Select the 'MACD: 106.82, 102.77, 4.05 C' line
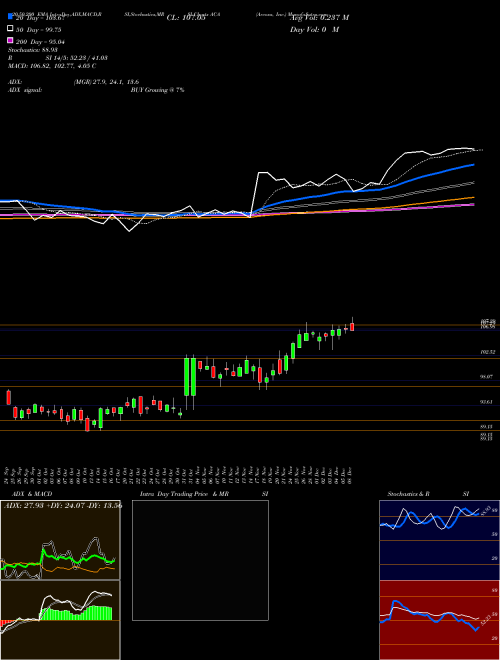 tap(52, 66)
